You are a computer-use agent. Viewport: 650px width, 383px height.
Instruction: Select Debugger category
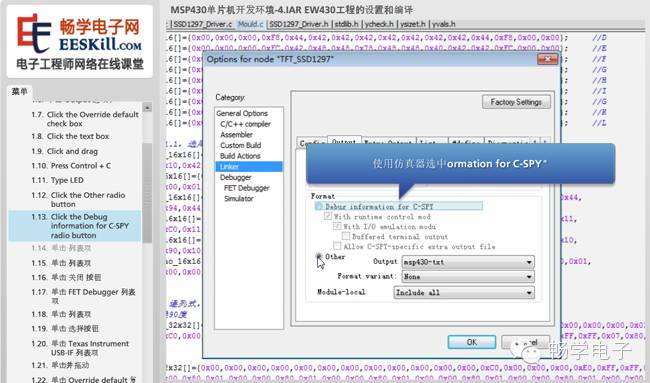point(235,177)
